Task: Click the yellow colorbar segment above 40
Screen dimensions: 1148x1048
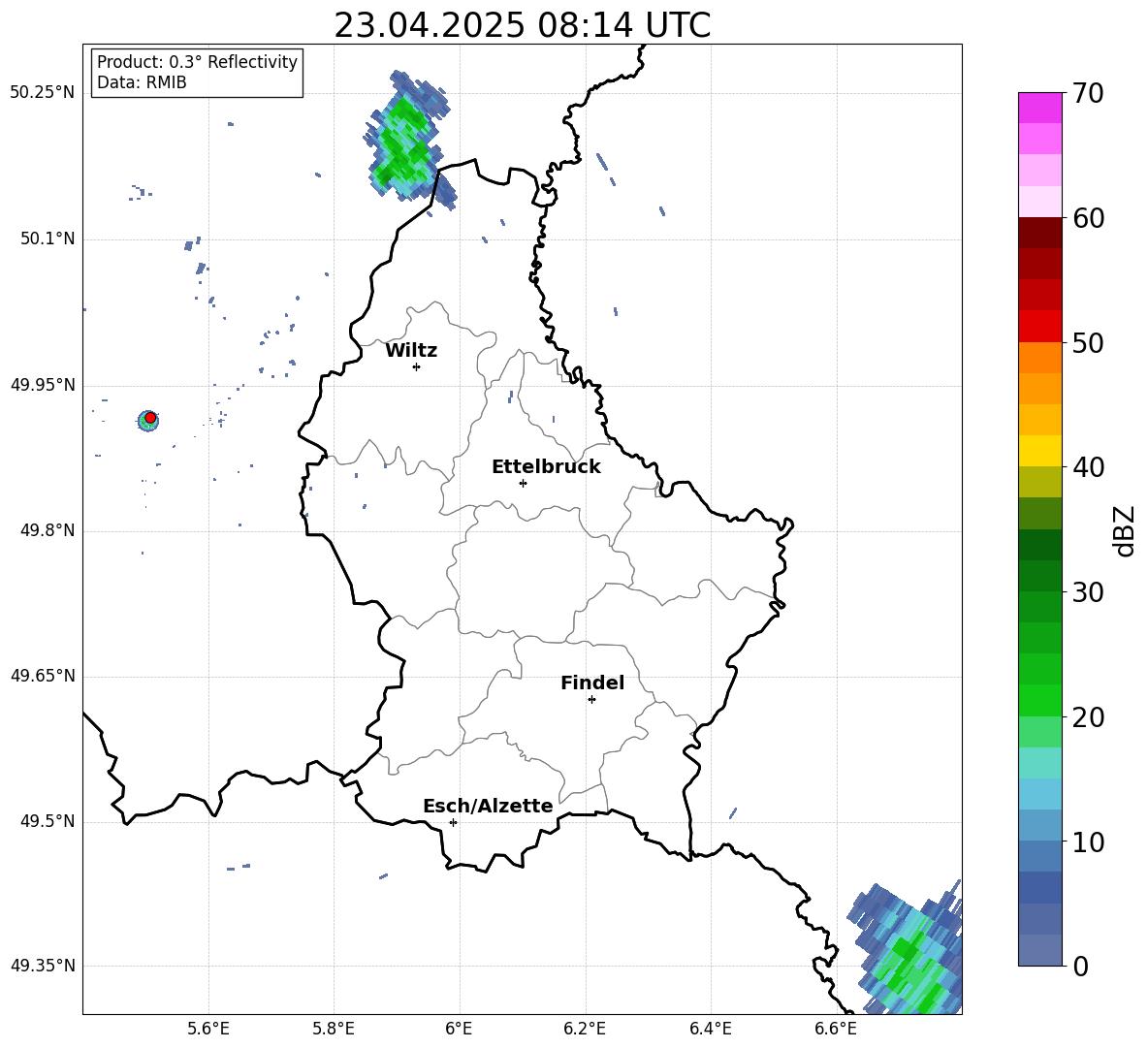Action: click(1039, 451)
